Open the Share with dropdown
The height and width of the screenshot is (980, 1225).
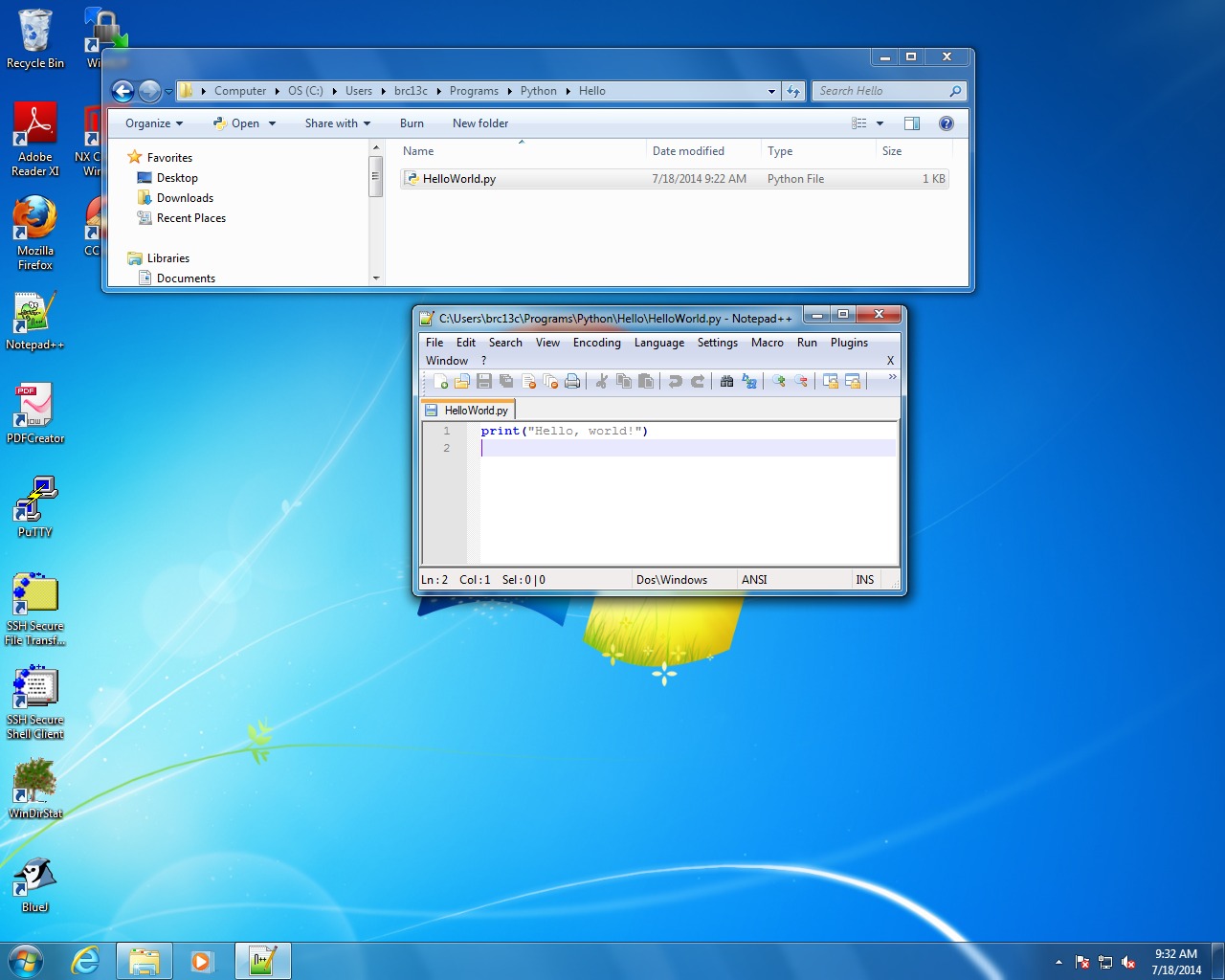point(337,123)
